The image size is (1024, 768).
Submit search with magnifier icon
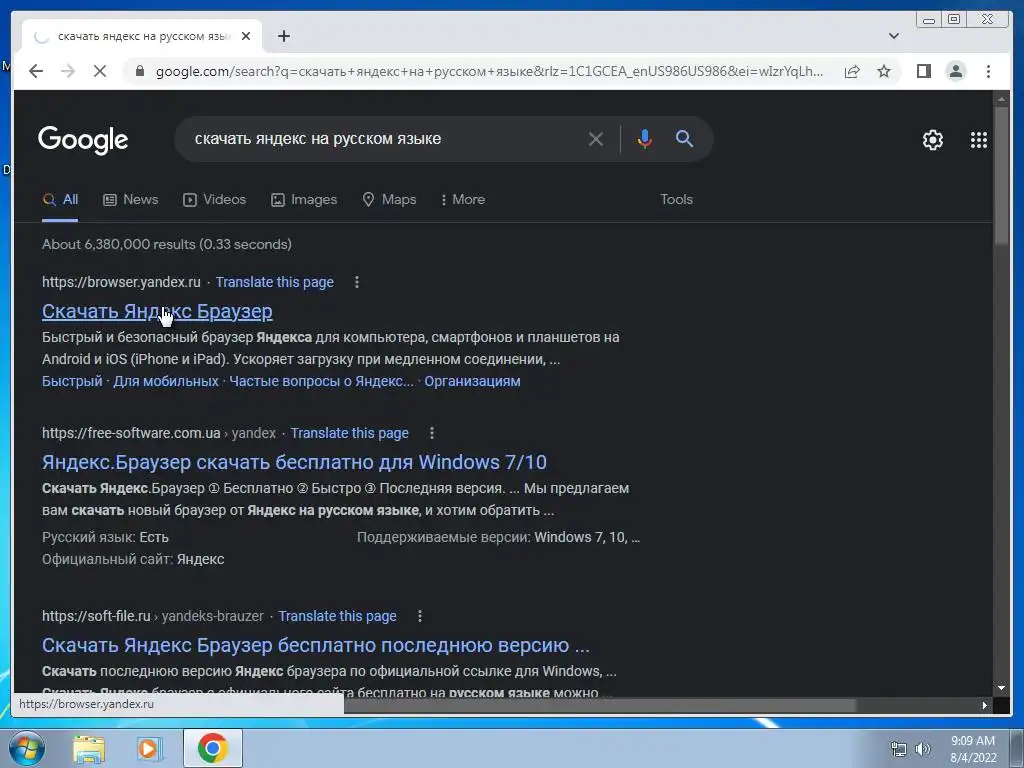[684, 138]
